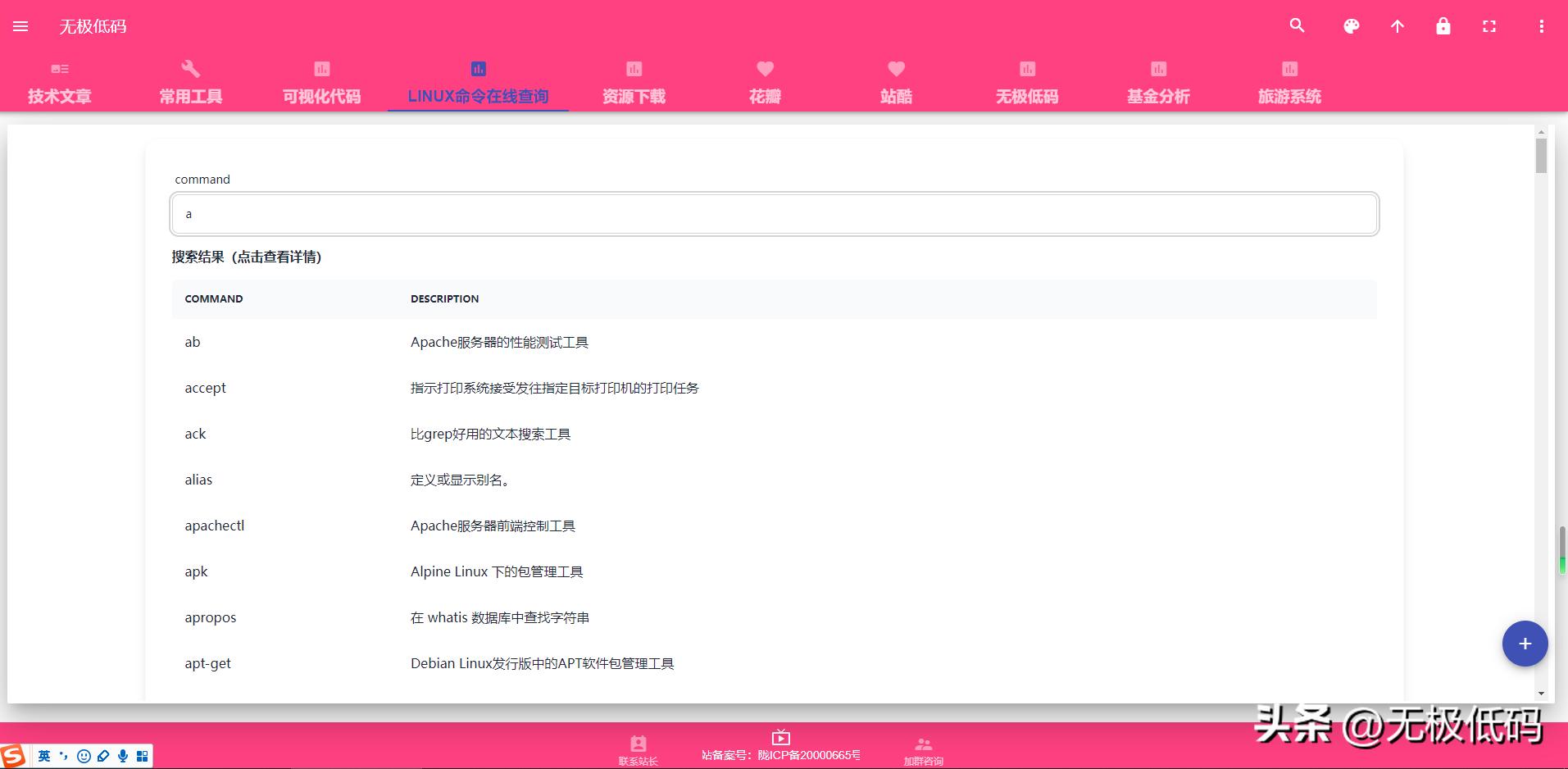Open the Sogou input toolbox grid icon
Image resolution: width=1568 pixels, height=769 pixels.
(x=142, y=755)
